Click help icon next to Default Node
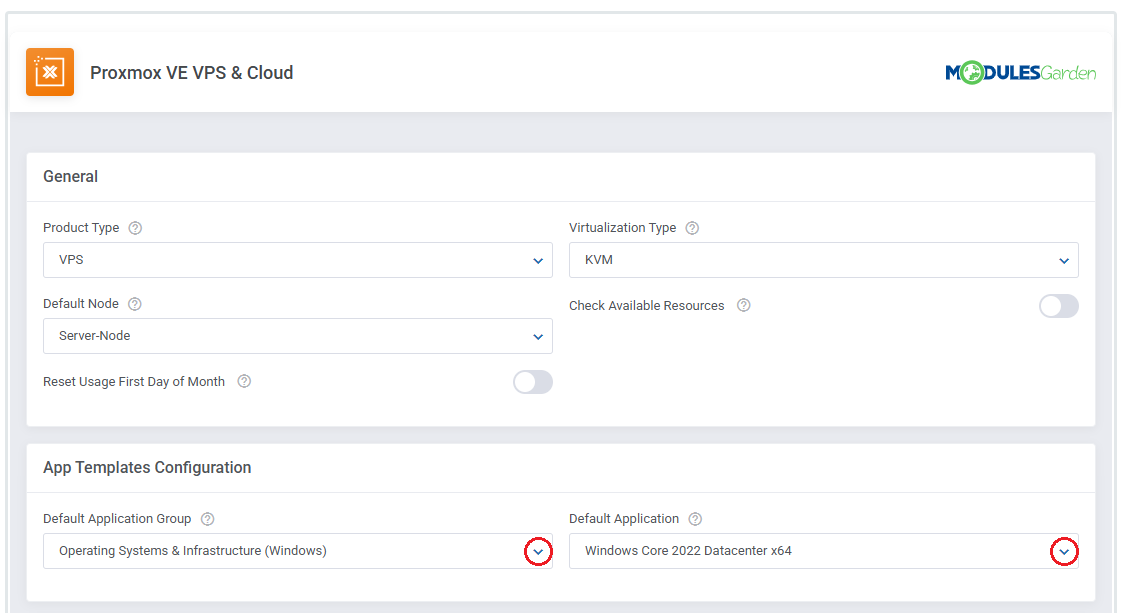The width and height of the screenshot is (1121, 613). pyautogui.click(x=135, y=304)
